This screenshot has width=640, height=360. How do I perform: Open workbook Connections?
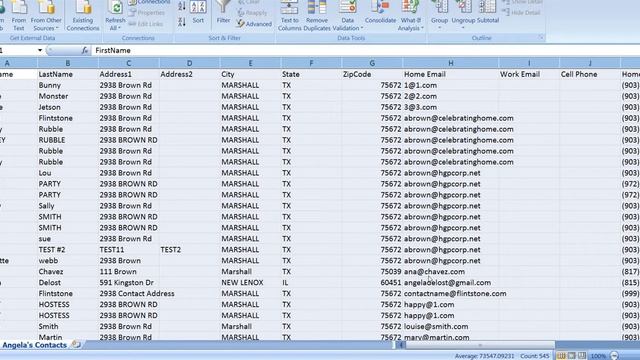coord(149,2)
